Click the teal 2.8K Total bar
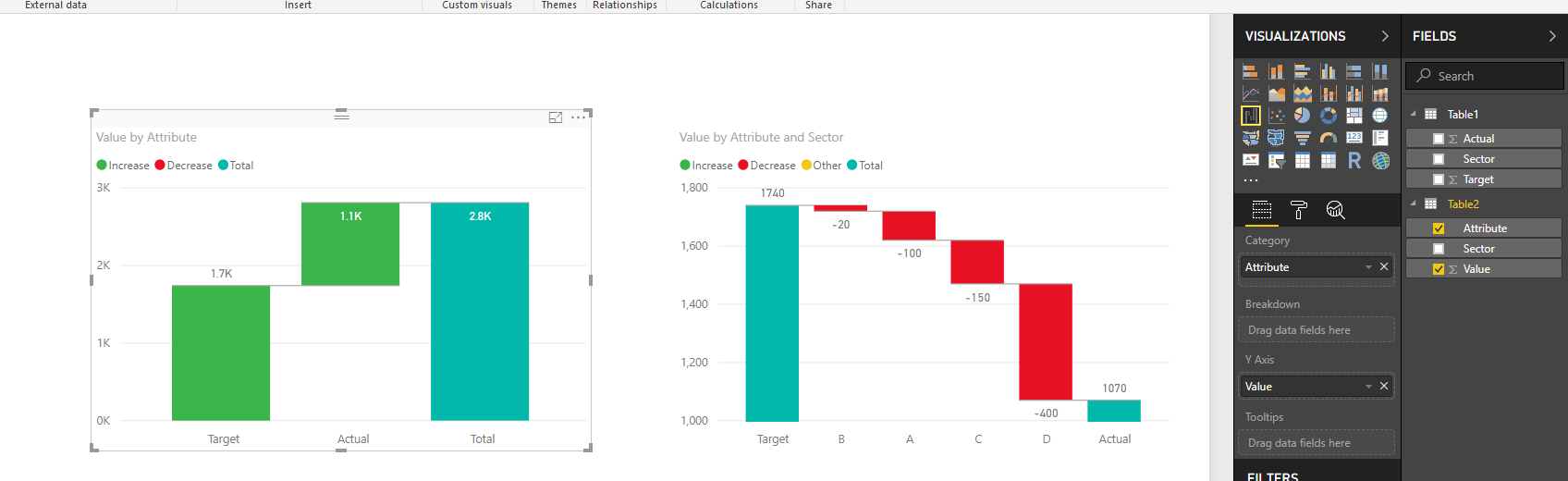This screenshot has height=481, width=1568. click(x=480, y=312)
